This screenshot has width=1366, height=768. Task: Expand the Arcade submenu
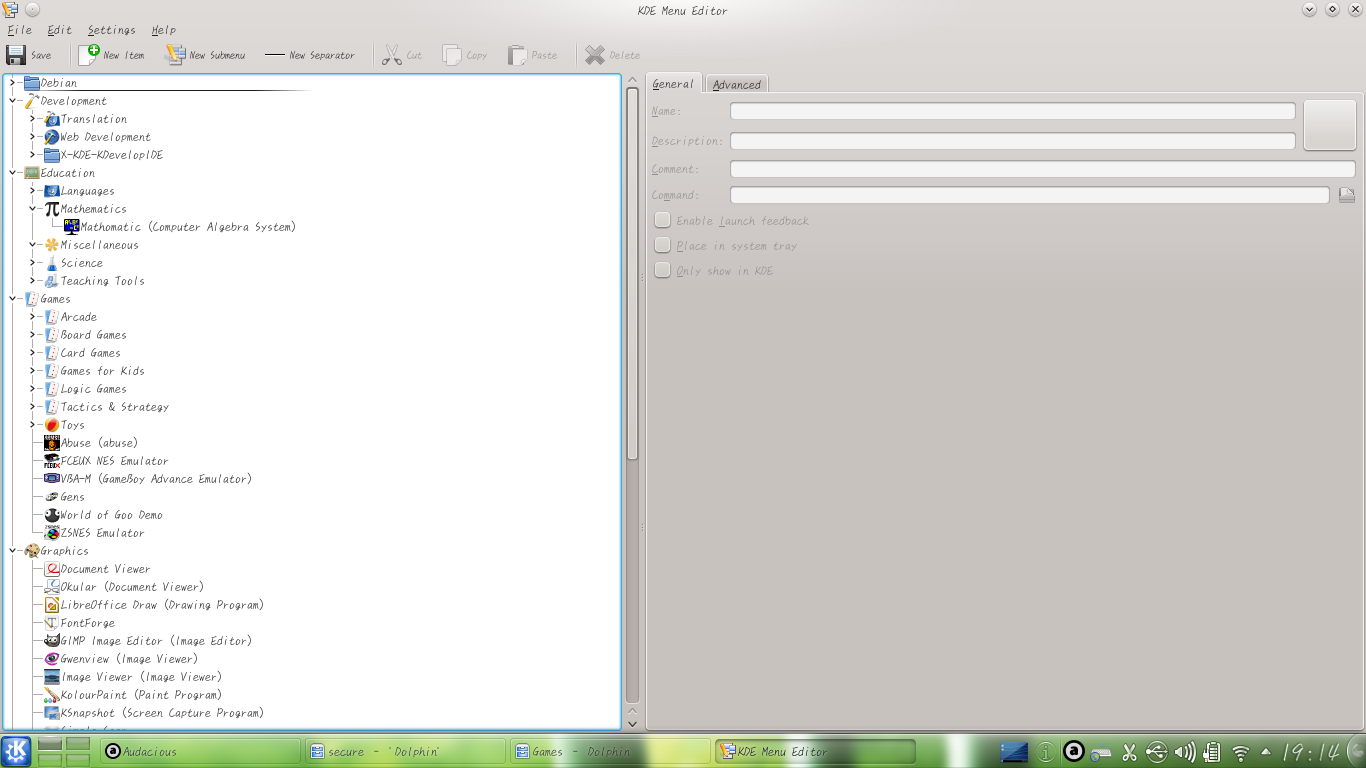tap(33, 317)
